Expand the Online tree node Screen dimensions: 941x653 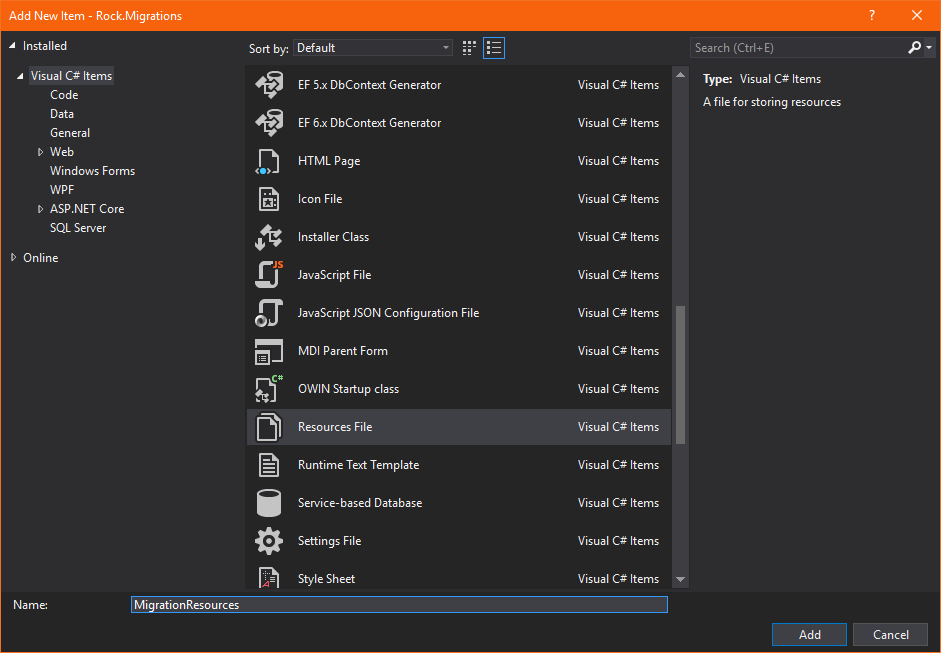[x=13, y=257]
